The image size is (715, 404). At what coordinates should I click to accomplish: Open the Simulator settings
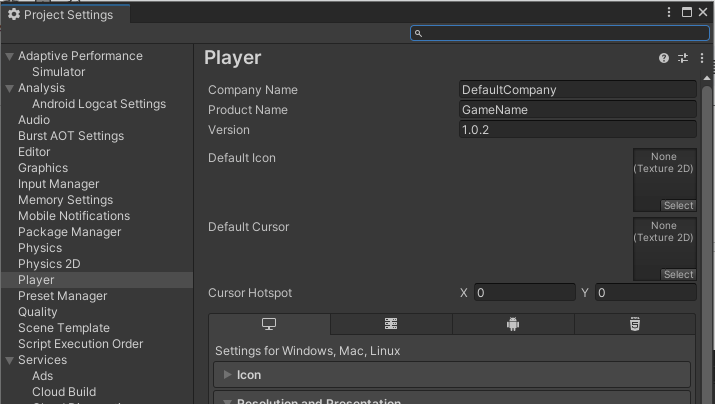point(58,72)
